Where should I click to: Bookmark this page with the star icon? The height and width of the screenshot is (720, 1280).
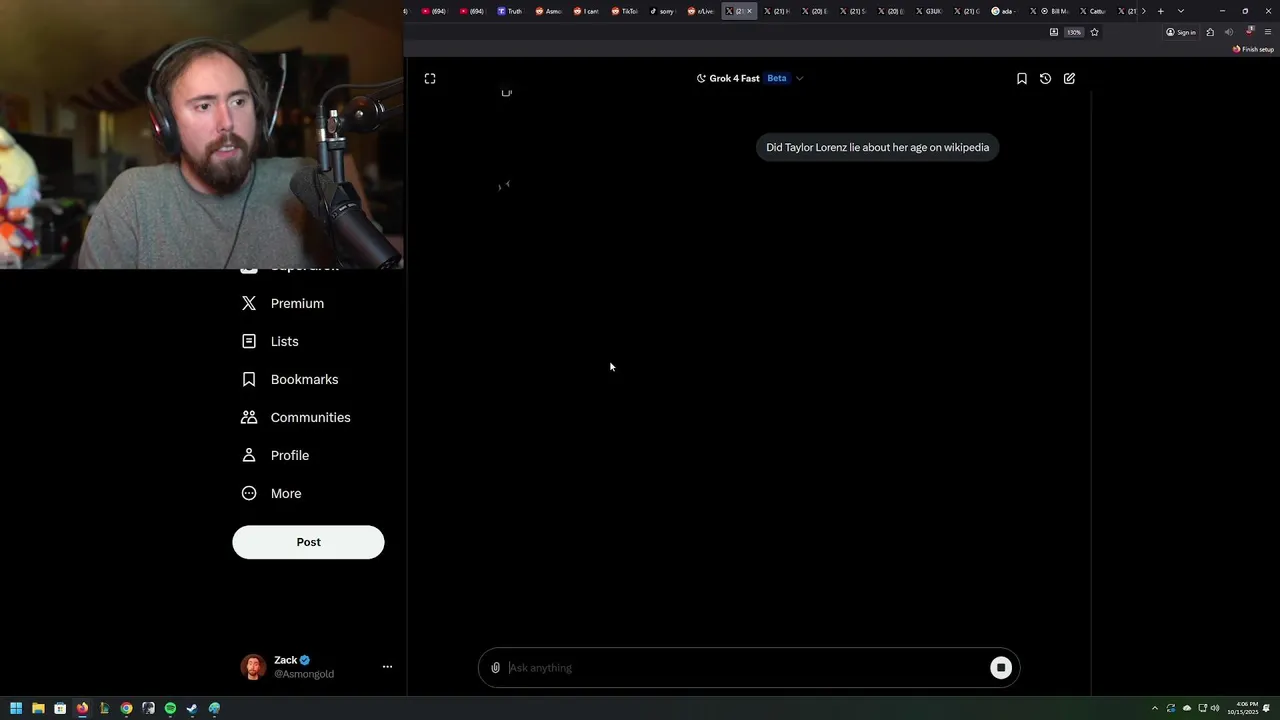pos(1094,32)
